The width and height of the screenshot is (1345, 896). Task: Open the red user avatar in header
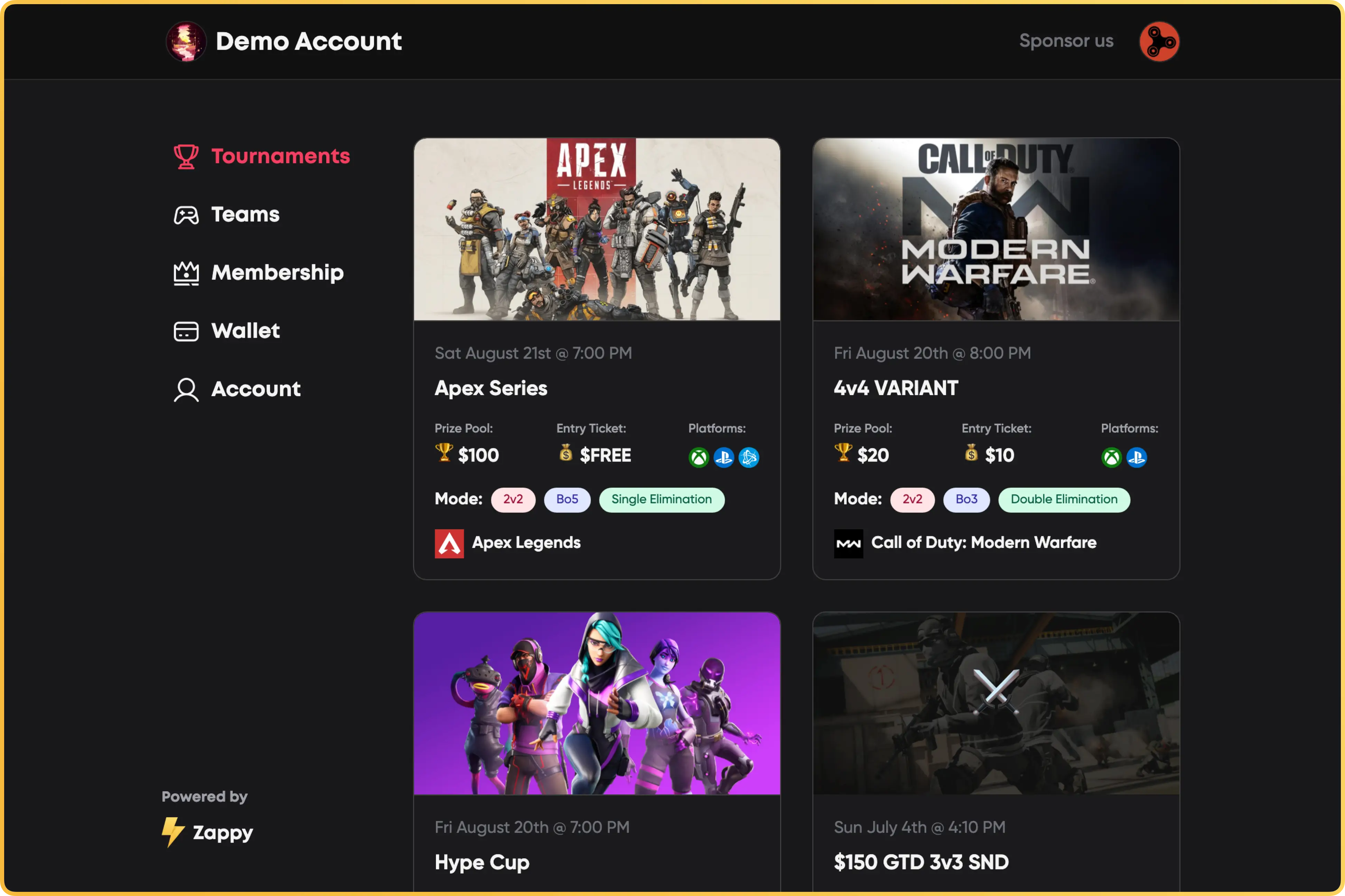(x=1159, y=41)
